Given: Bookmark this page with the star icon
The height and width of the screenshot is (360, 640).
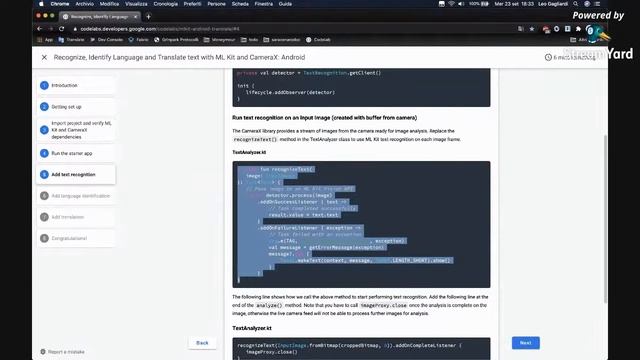Looking at the screenshot, I should point(532,29).
